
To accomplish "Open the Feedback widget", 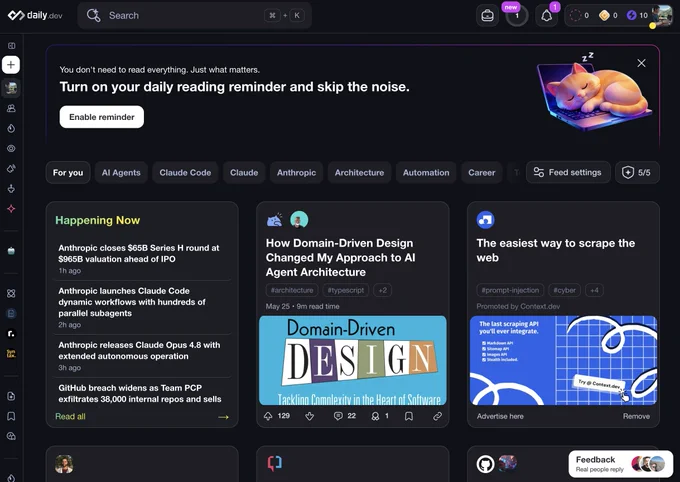I will point(621,464).
